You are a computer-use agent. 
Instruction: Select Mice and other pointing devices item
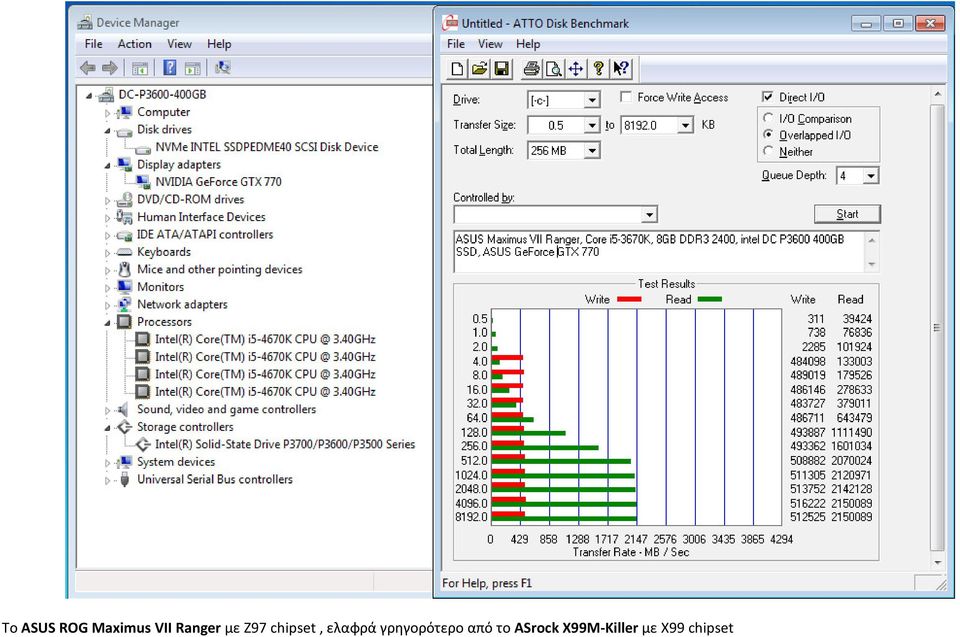coord(220,270)
